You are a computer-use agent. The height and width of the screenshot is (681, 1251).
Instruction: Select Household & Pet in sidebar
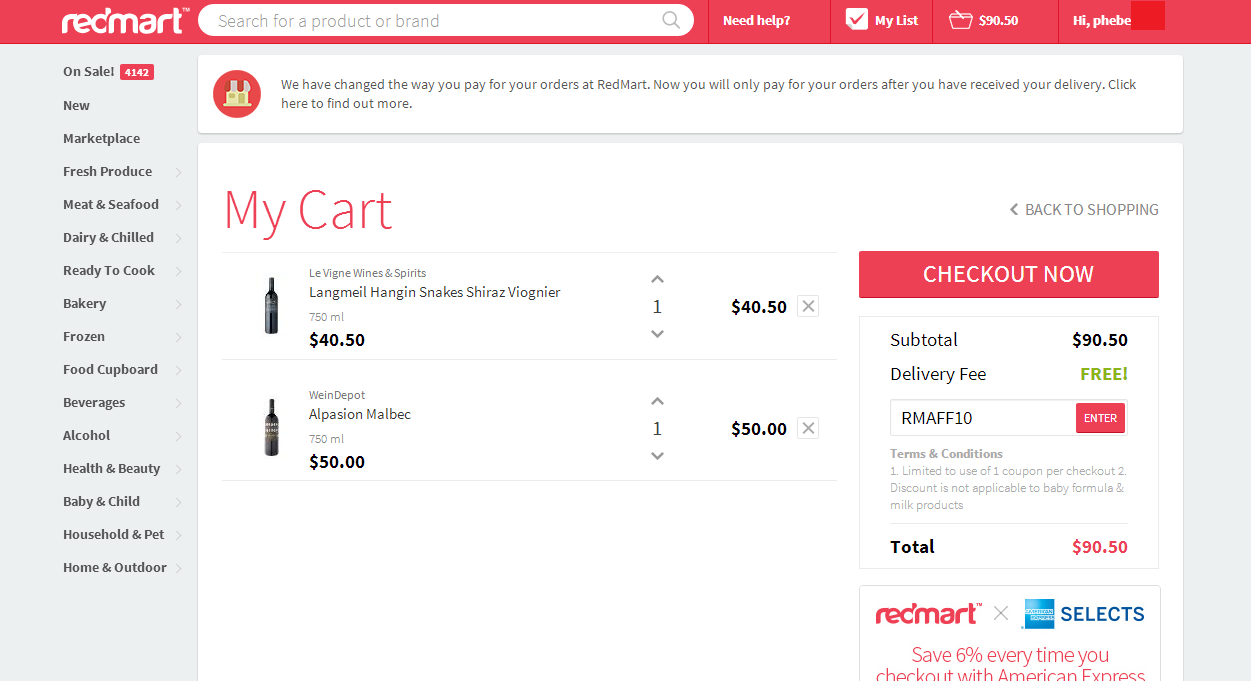(x=113, y=534)
